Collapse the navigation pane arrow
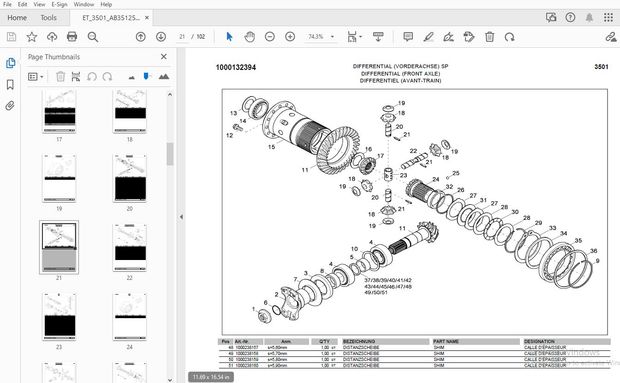Screen dimensions: 620x383 coord(181,217)
